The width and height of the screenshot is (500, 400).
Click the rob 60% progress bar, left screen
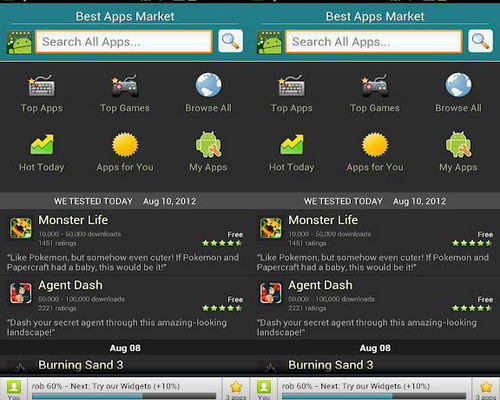coord(124,396)
